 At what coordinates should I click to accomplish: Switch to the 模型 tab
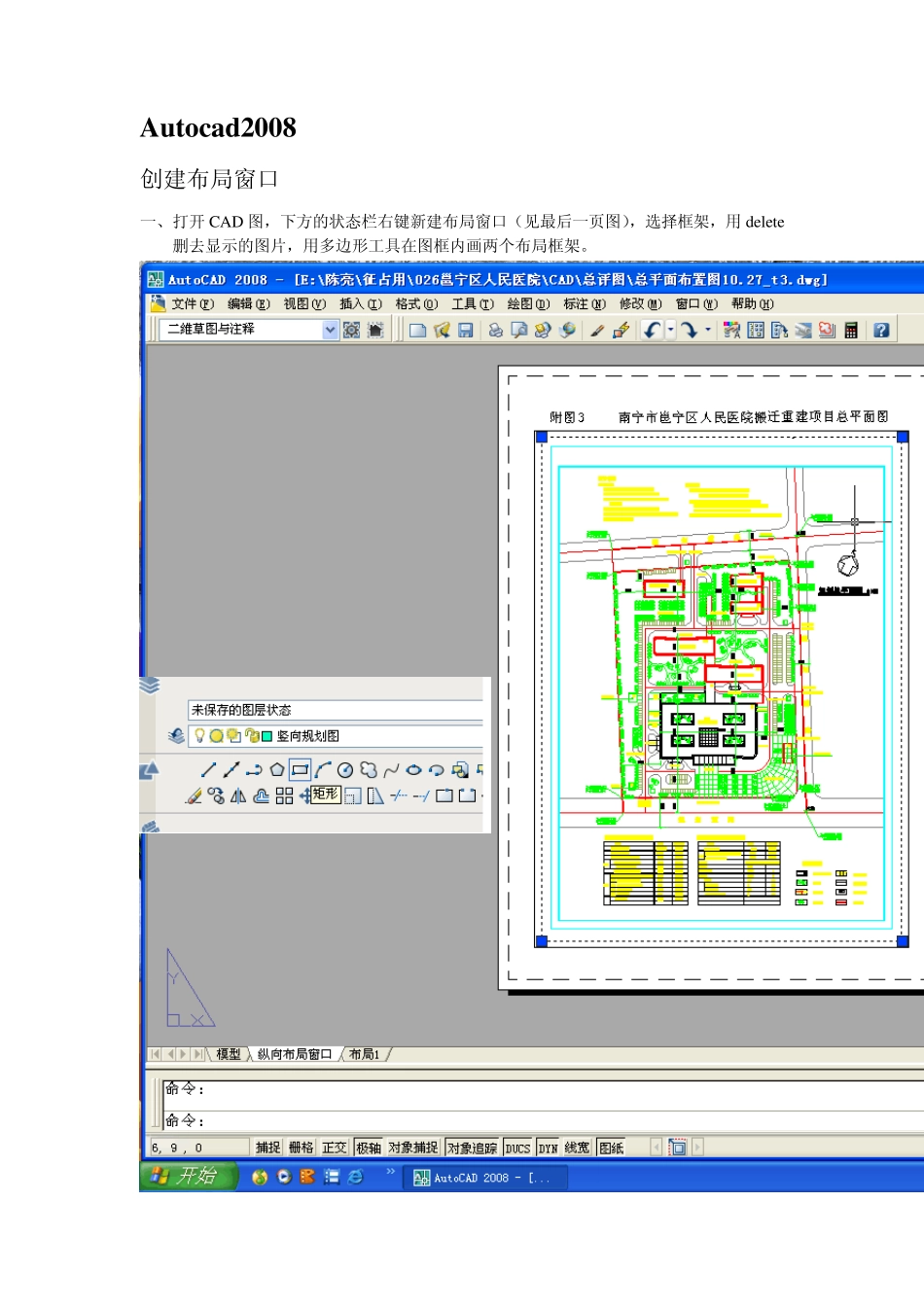[229, 1054]
